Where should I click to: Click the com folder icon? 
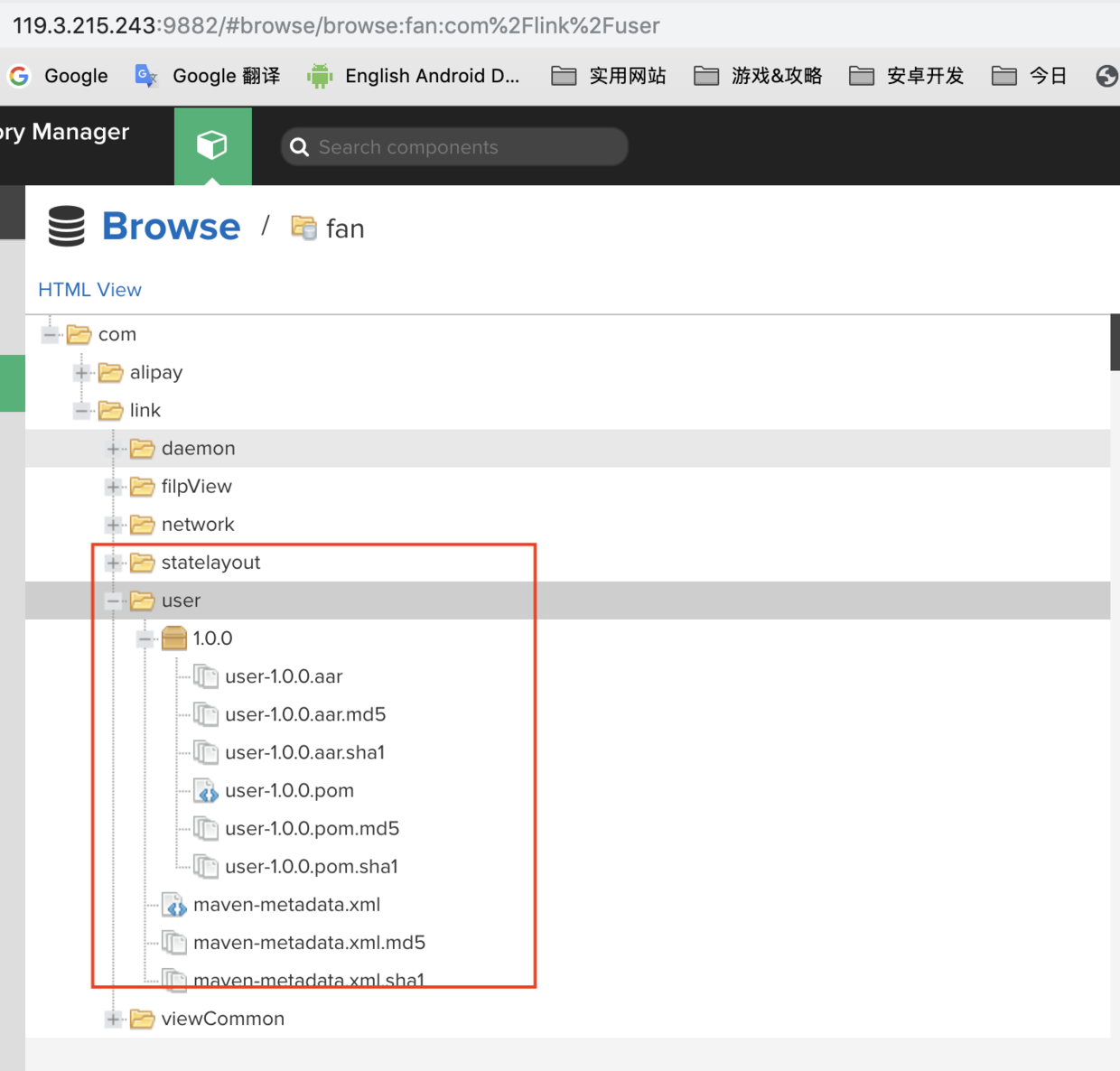79,335
